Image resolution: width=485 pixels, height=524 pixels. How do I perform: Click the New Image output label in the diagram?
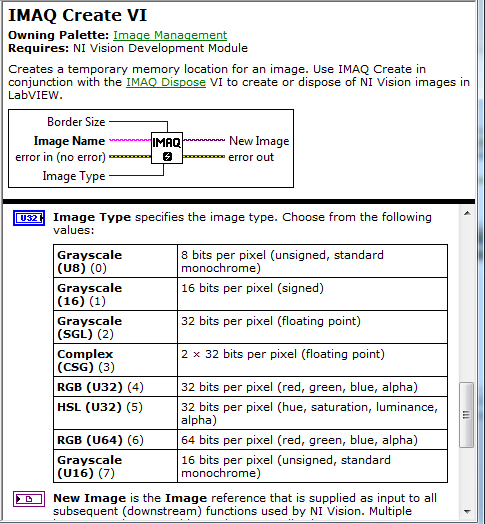[259, 141]
